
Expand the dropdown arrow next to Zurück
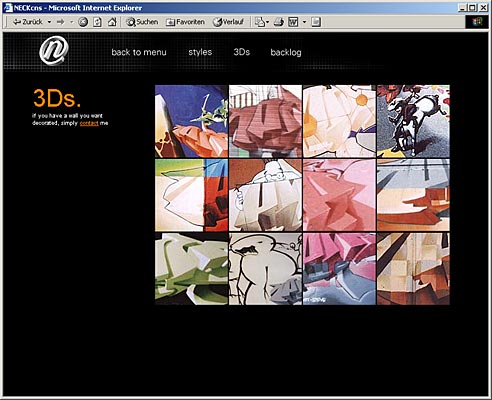(49, 22)
